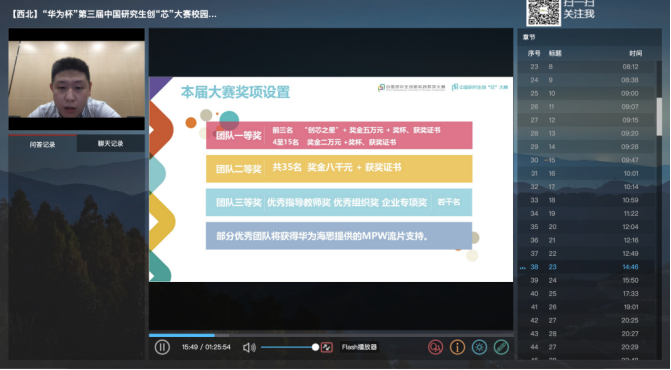Click the green pencil notes icon
The width and height of the screenshot is (671, 370).
[x=501, y=347]
